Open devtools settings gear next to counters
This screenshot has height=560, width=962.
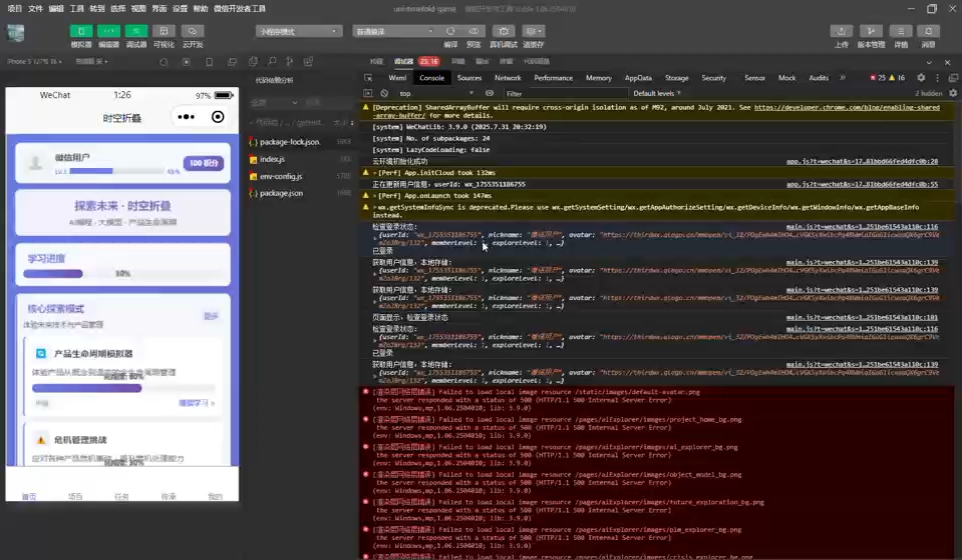coord(921,78)
